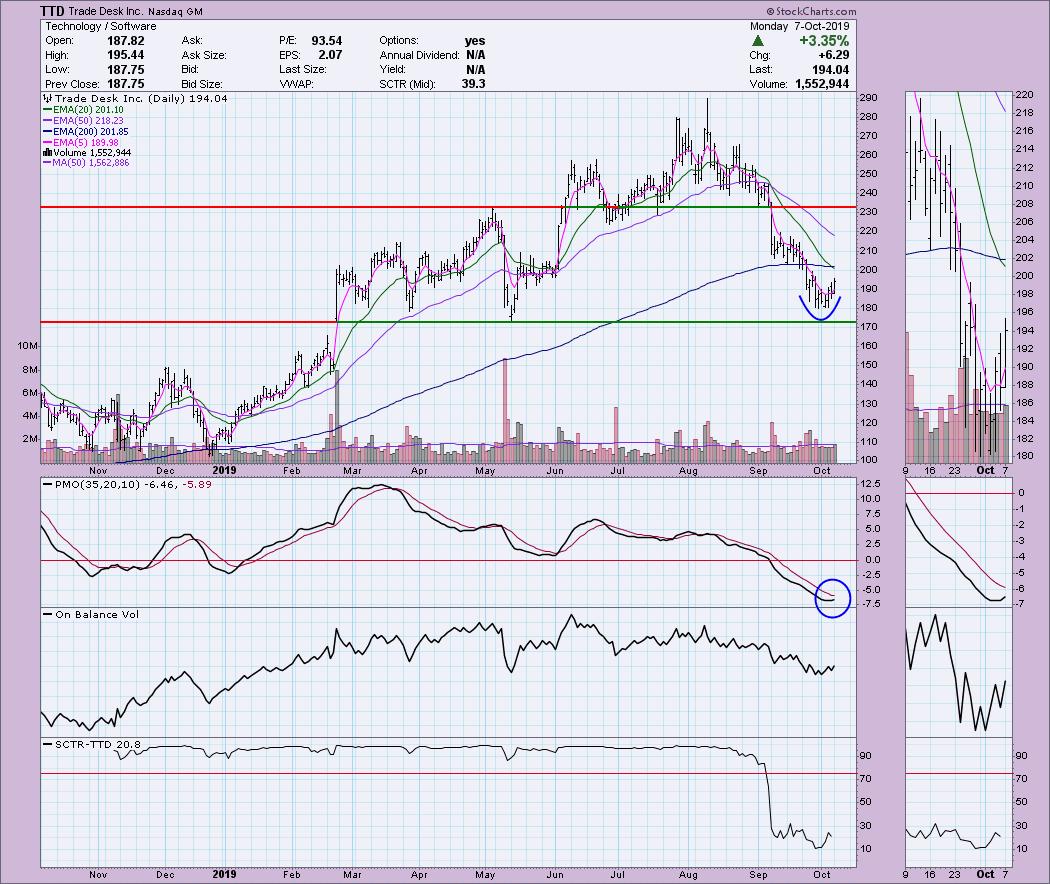Click the 194 price label on the mini chart
This screenshot has height=884, width=1050.
(x=1025, y=330)
